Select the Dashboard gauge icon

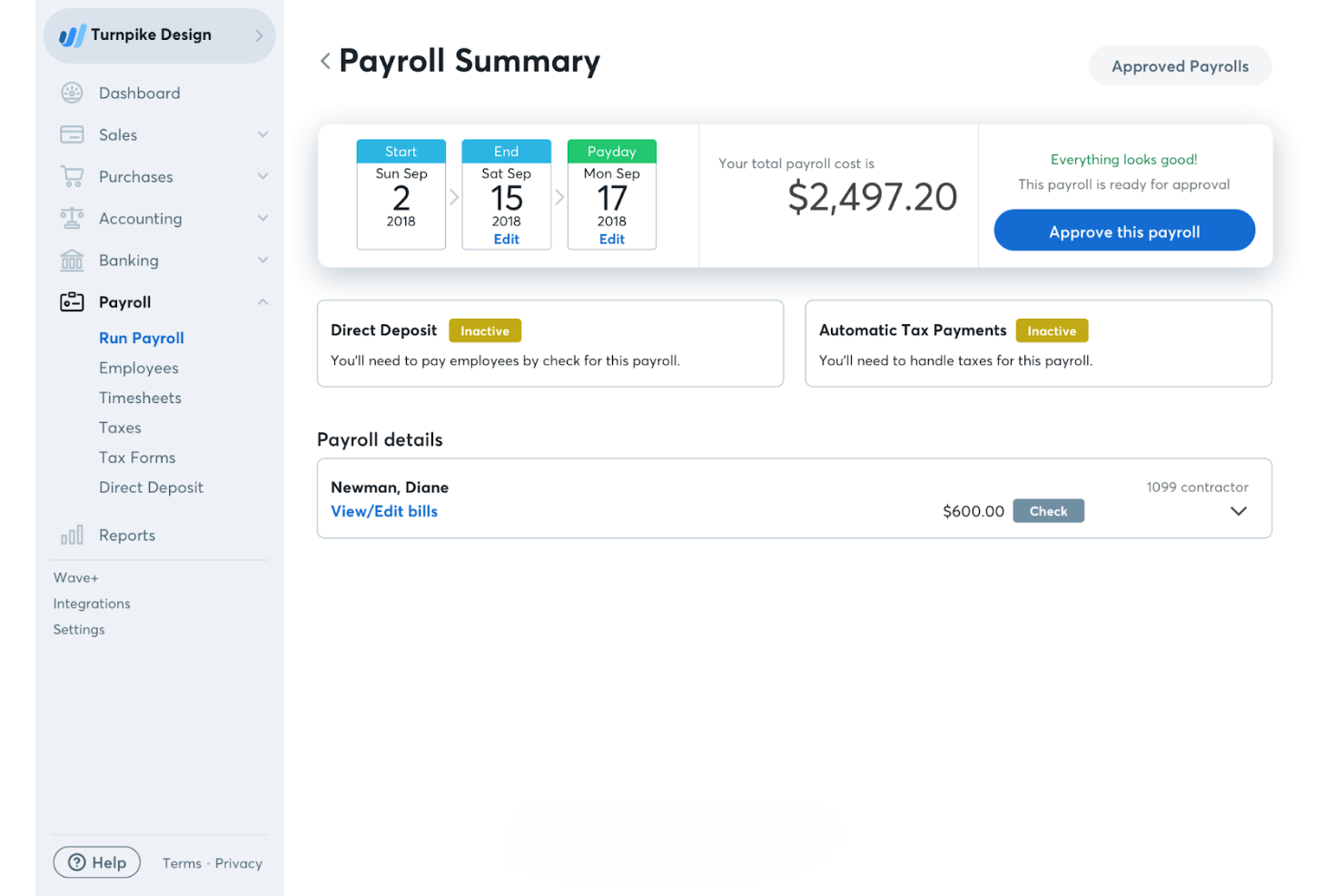click(x=72, y=93)
